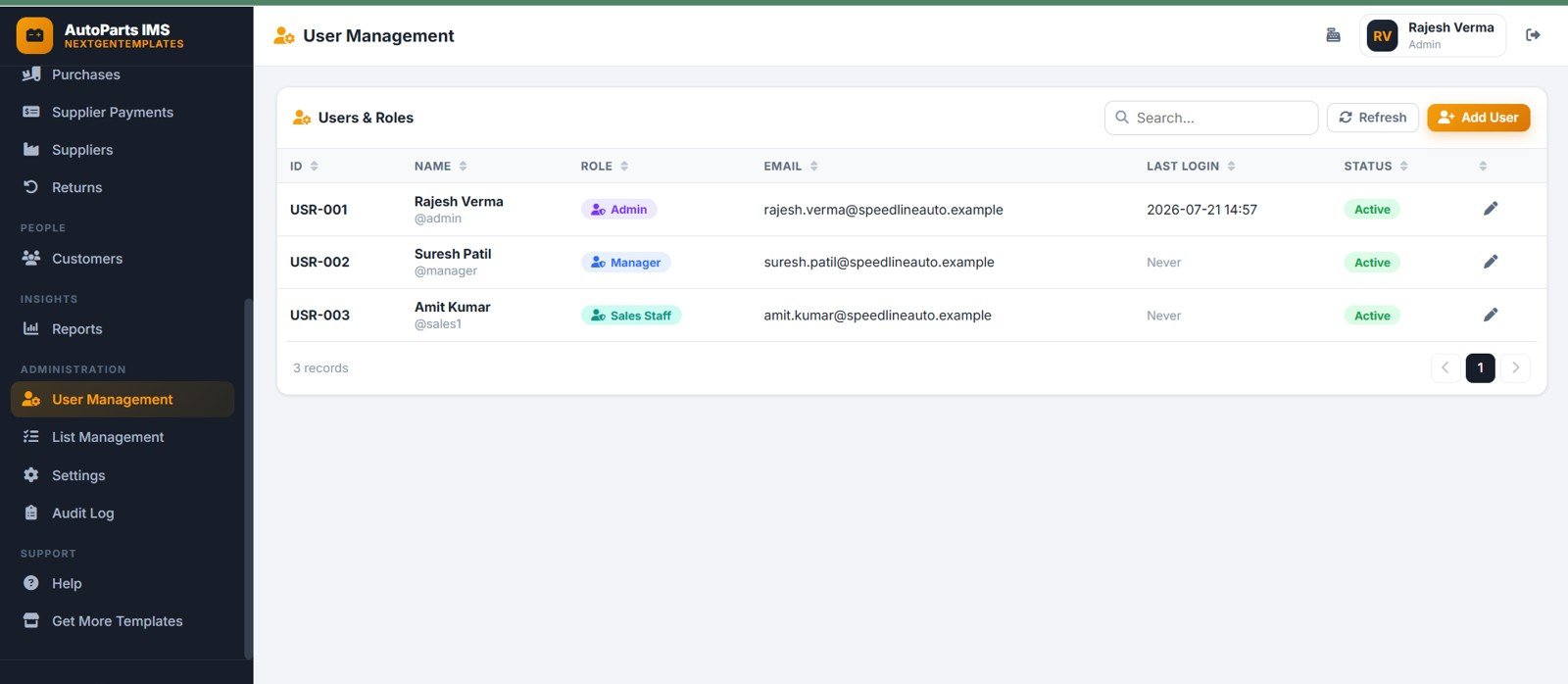Click the Add User button

click(1478, 118)
